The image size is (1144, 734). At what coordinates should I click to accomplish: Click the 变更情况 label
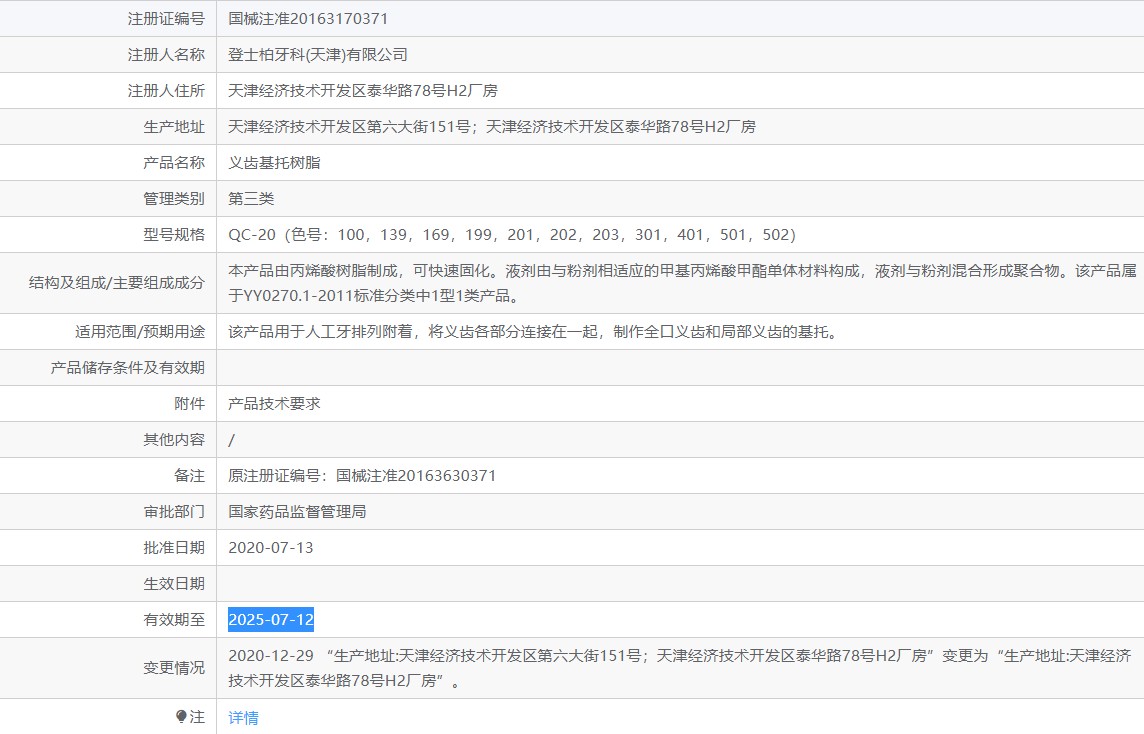click(x=174, y=668)
